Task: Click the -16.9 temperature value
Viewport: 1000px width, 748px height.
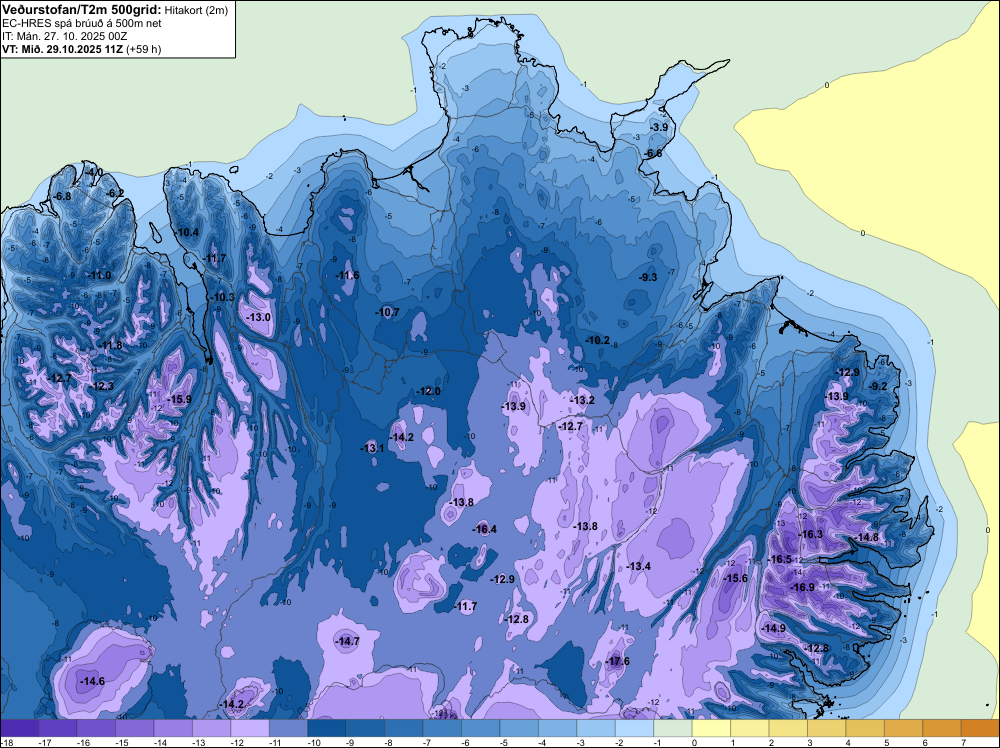Action: 803,587
